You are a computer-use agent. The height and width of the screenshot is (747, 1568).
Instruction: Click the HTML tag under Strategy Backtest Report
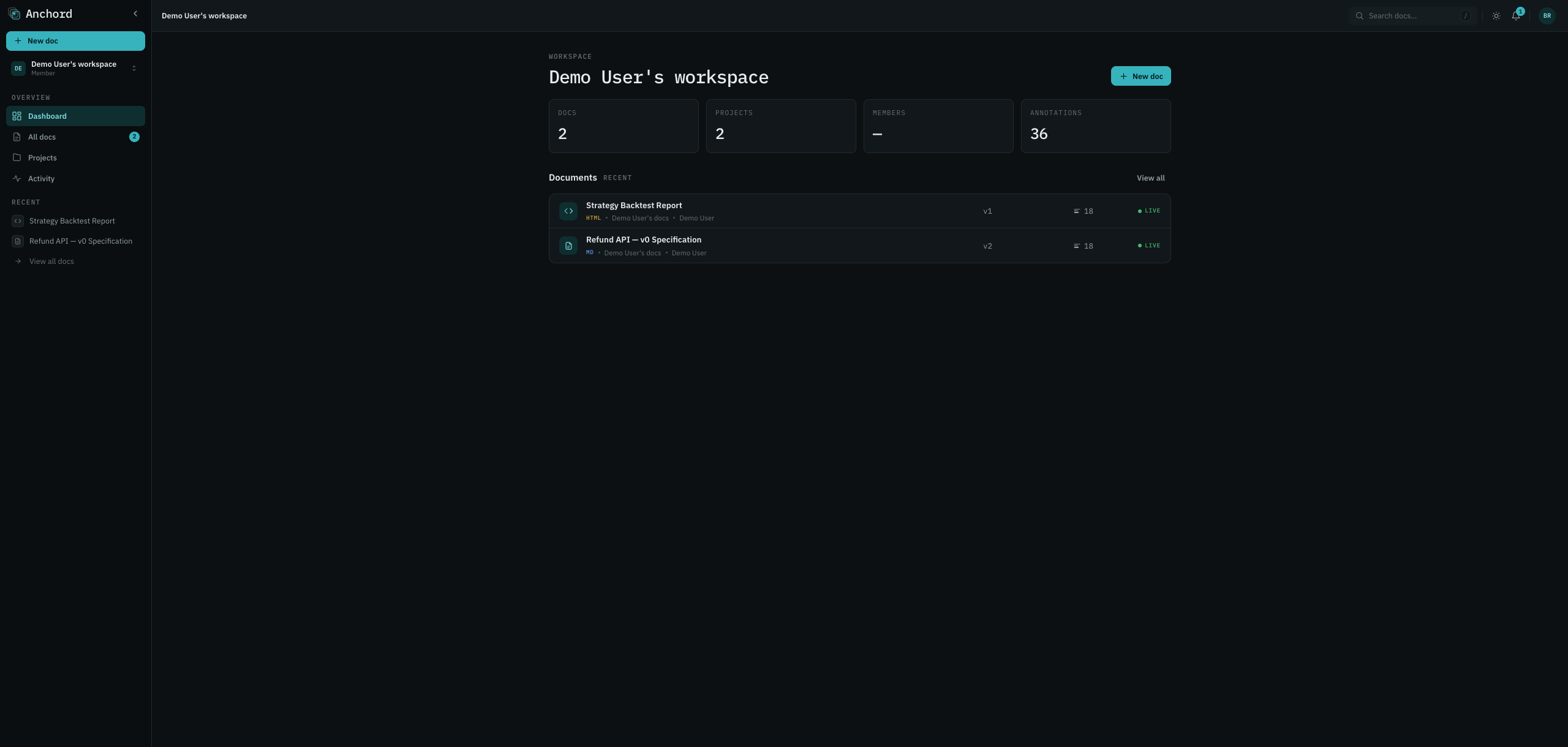click(594, 218)
